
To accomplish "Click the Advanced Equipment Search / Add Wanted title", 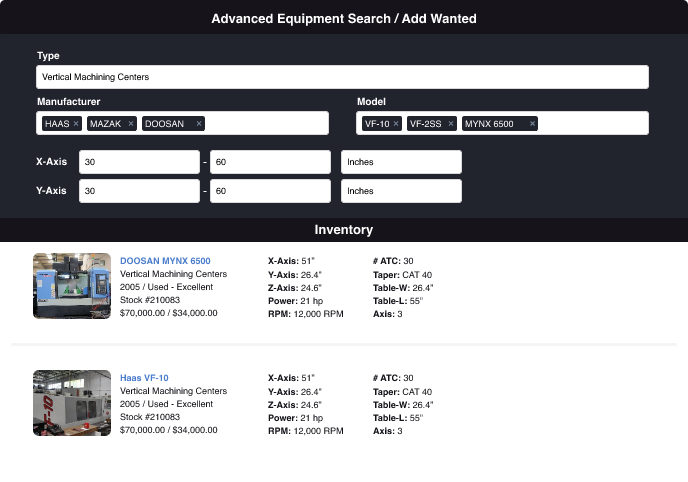I will coord(344,18).
